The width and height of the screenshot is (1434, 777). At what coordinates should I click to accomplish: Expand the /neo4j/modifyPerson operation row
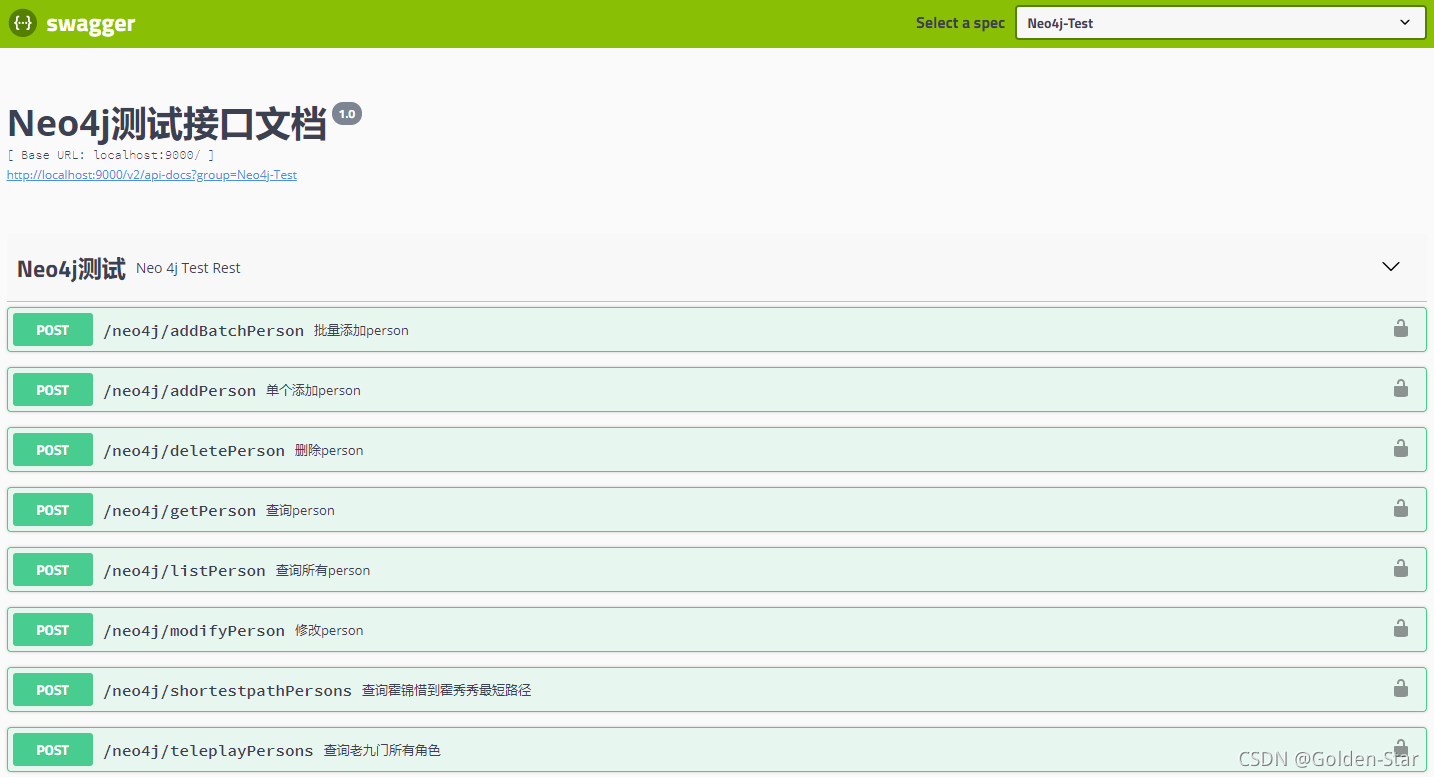pos(600,629)
